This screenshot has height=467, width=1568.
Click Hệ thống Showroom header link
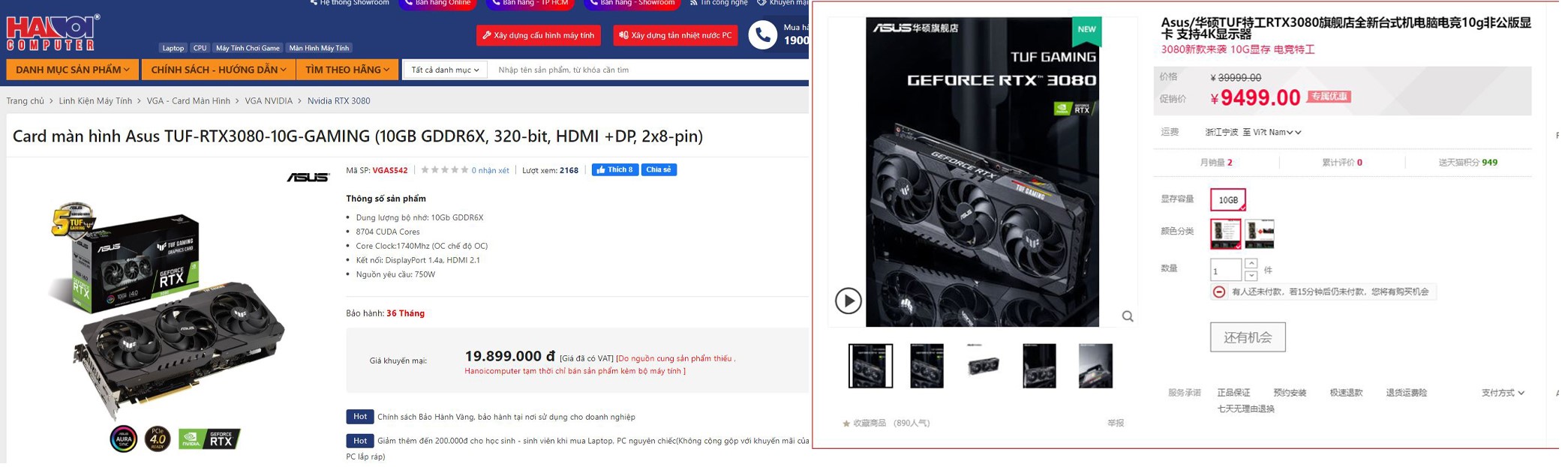351,3
